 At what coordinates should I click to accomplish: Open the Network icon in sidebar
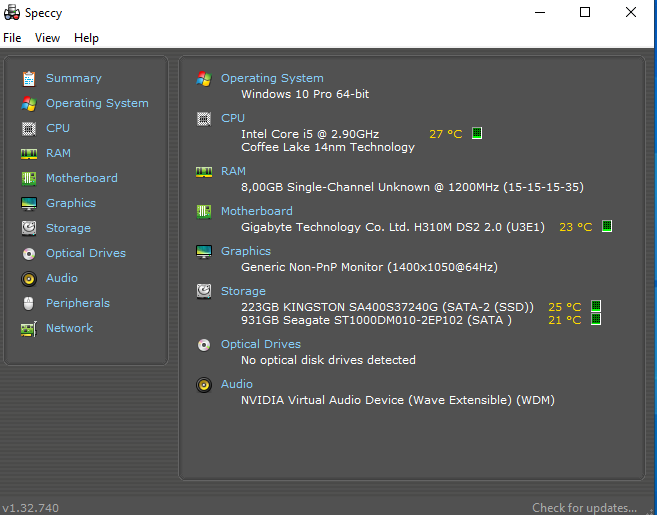point(28,328)
